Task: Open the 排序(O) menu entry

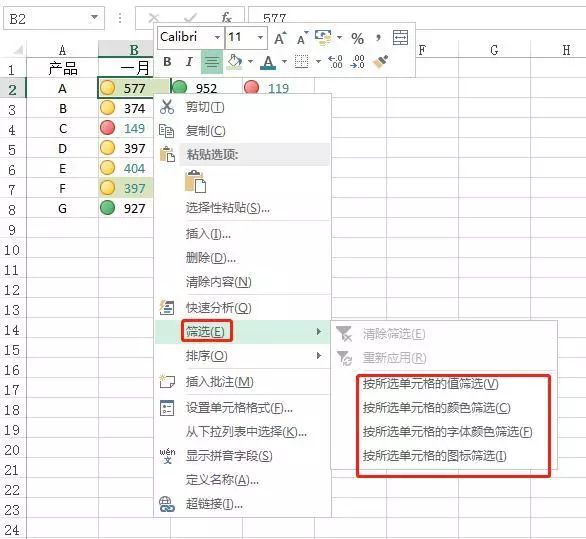Action: click(242, 356)
